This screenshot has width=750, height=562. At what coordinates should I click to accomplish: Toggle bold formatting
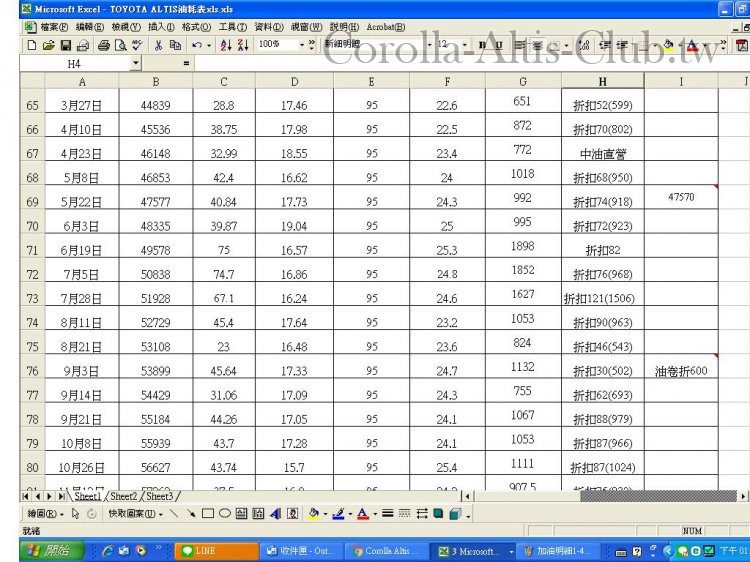click(x=482, y=45)
